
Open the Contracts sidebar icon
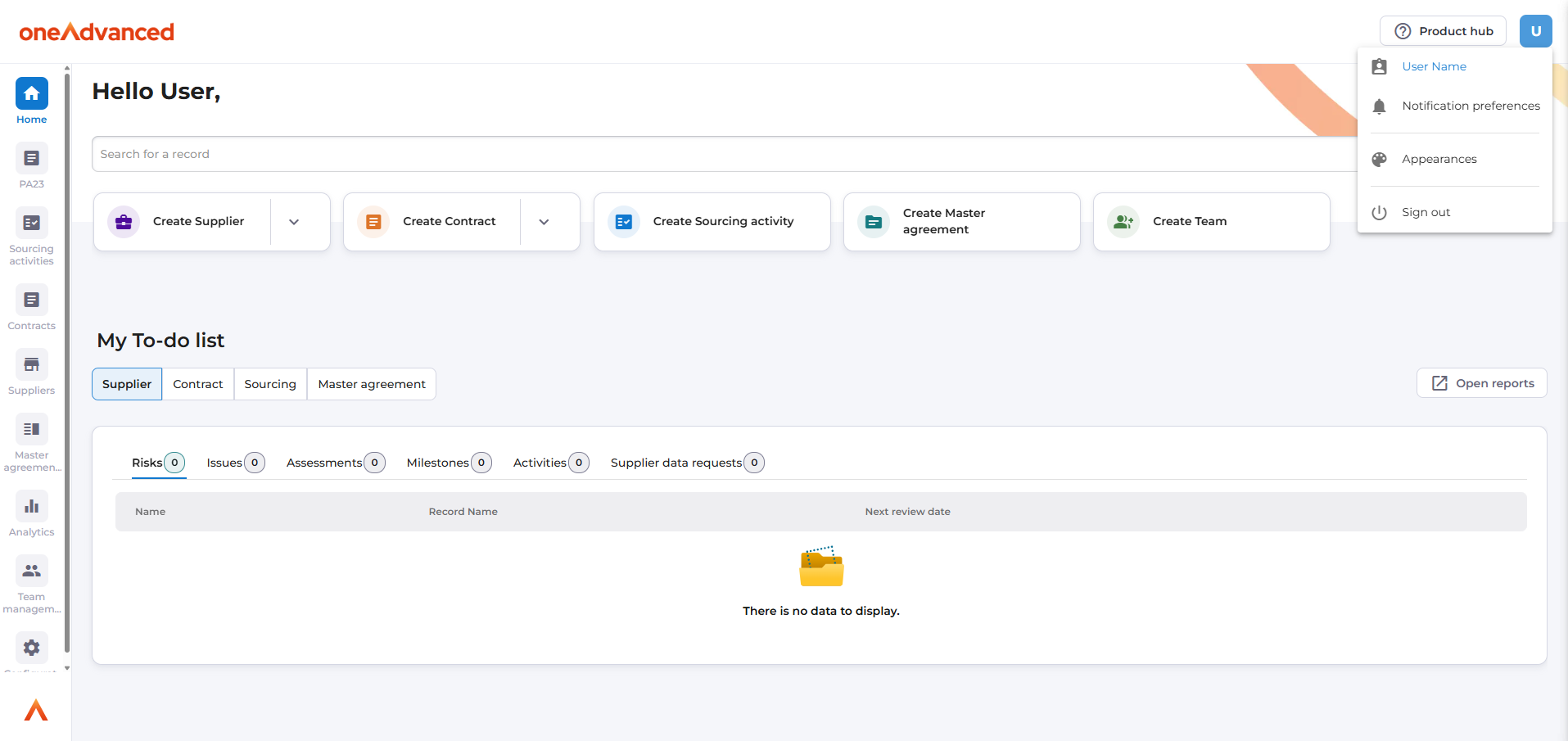pos(31,300)
